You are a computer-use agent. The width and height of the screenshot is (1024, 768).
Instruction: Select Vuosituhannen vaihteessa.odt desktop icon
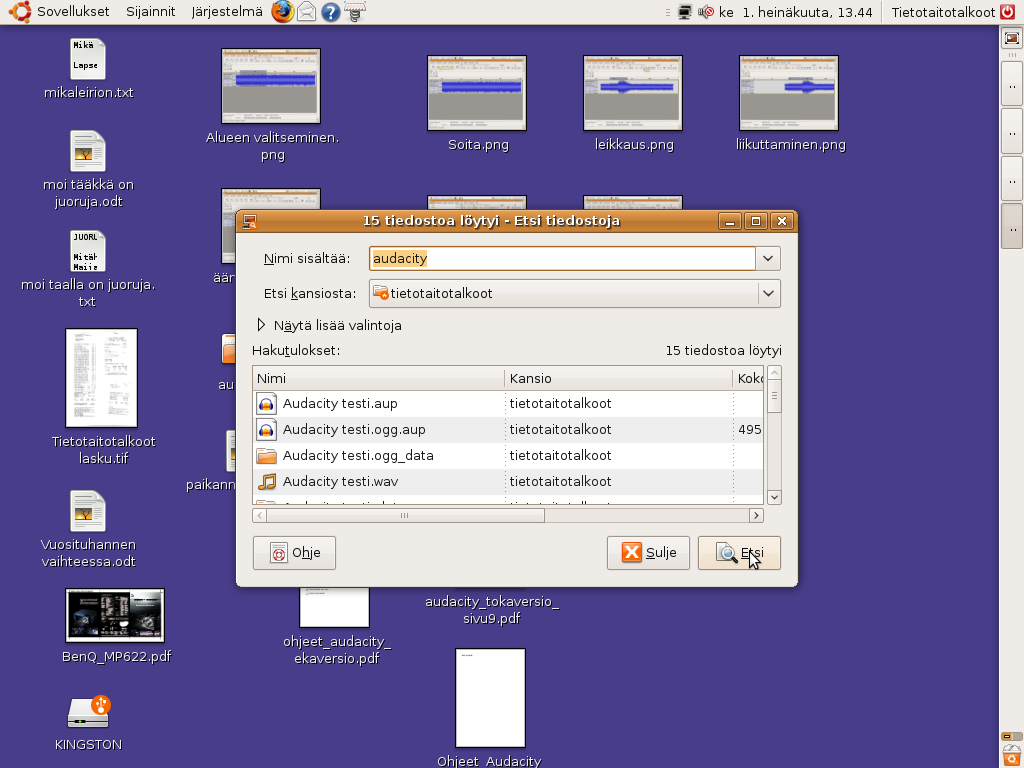pyautogui.click(x=88, y=511)
